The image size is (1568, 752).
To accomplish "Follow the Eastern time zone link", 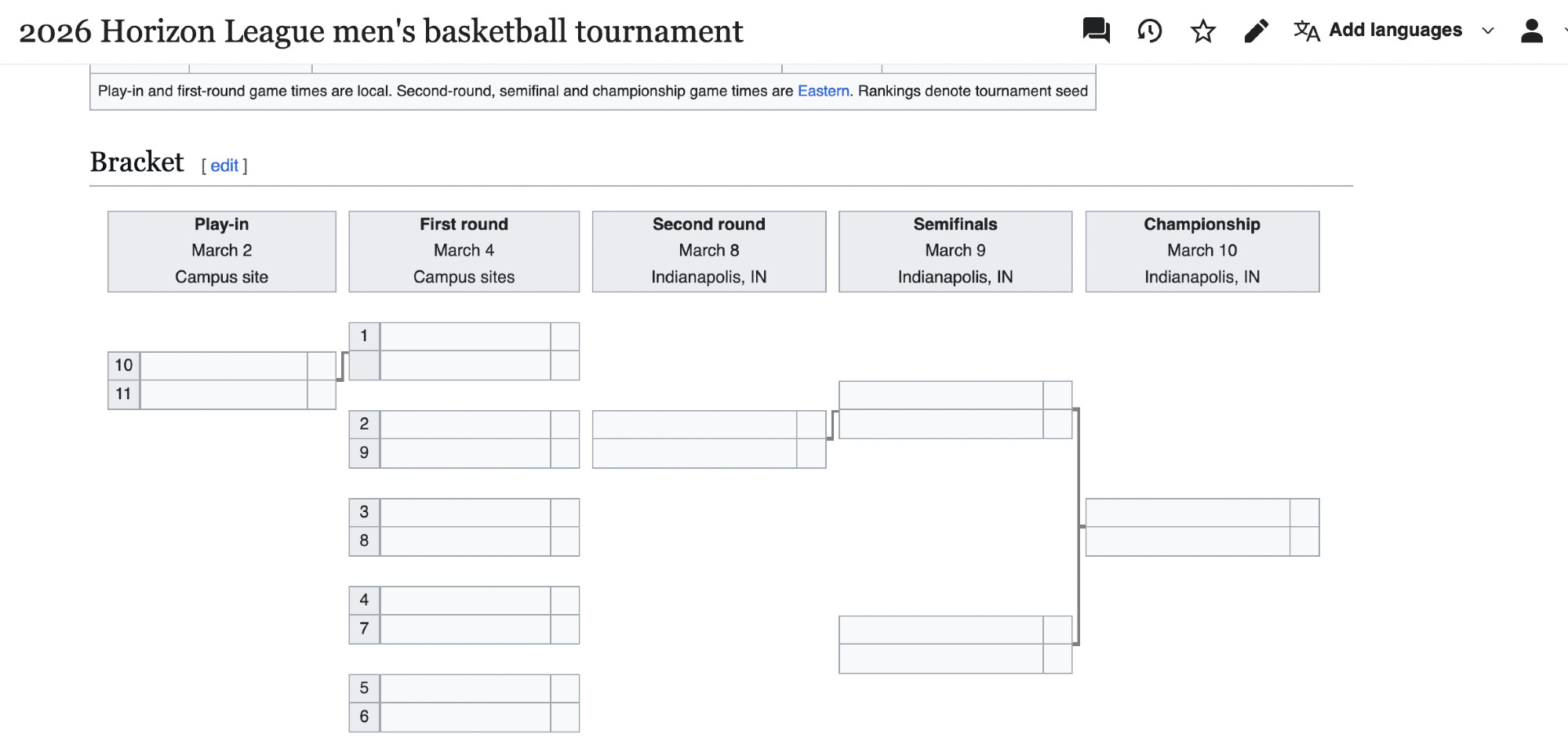I will (x=823, y=91).
